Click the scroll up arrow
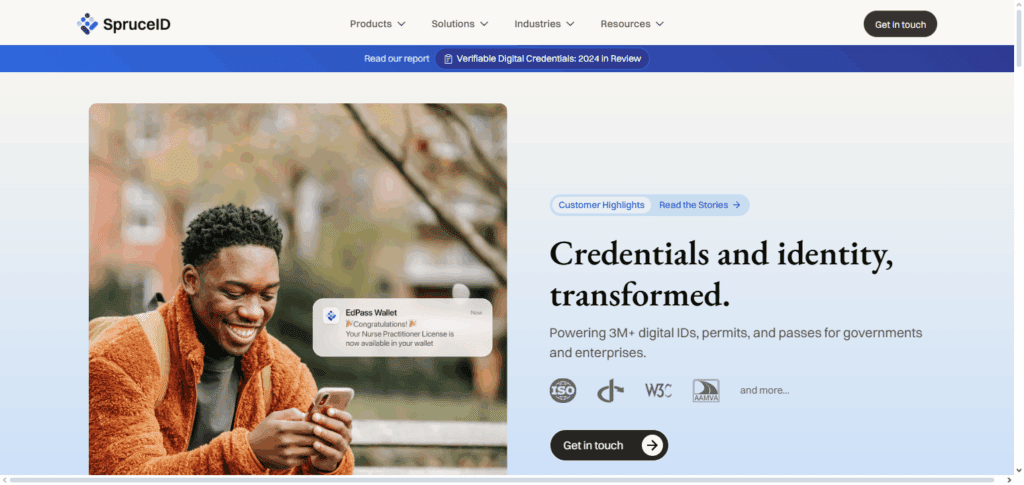This screenshot has width=1024, height=485. point(1019,3)
